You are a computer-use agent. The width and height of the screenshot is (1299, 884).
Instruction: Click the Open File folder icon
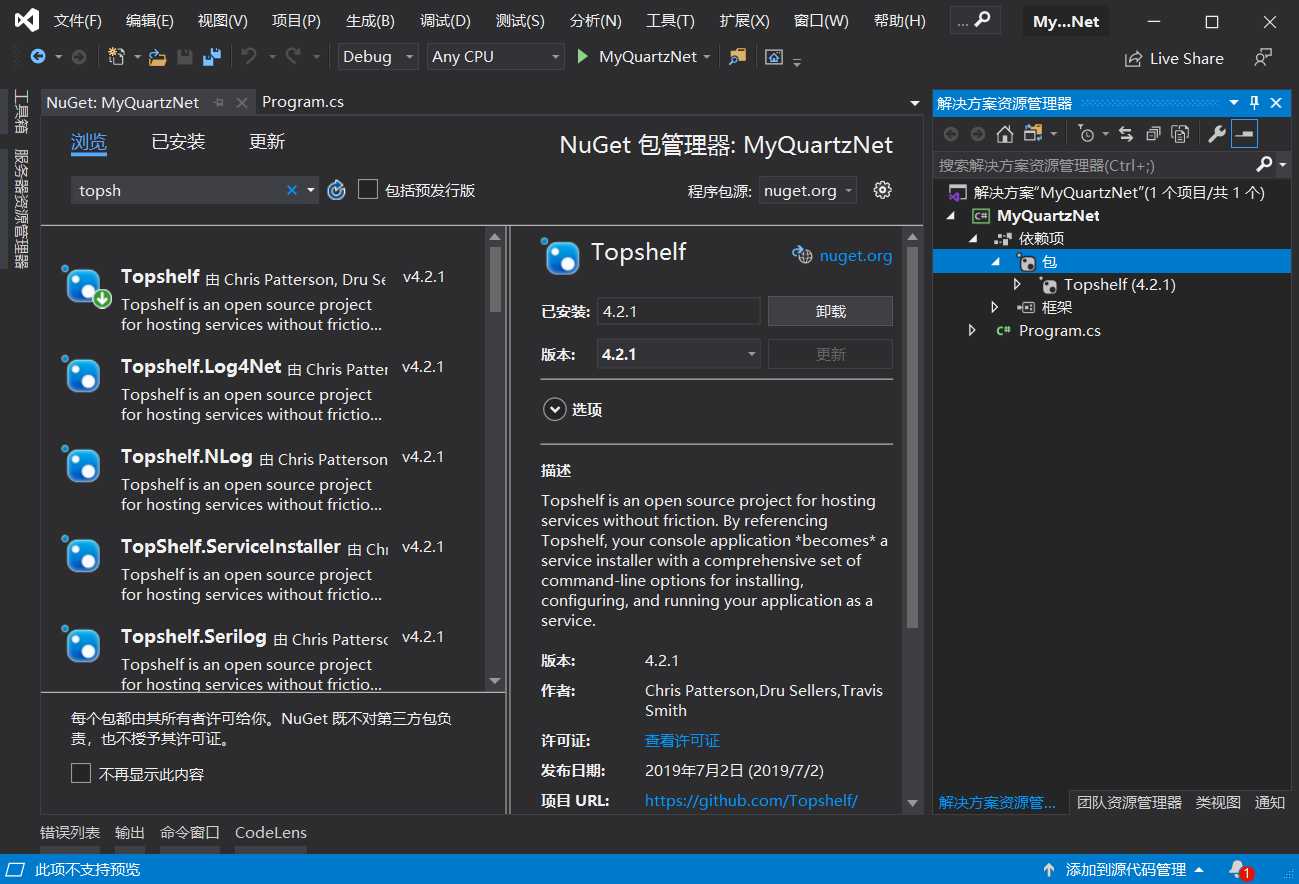click(157, 57)
